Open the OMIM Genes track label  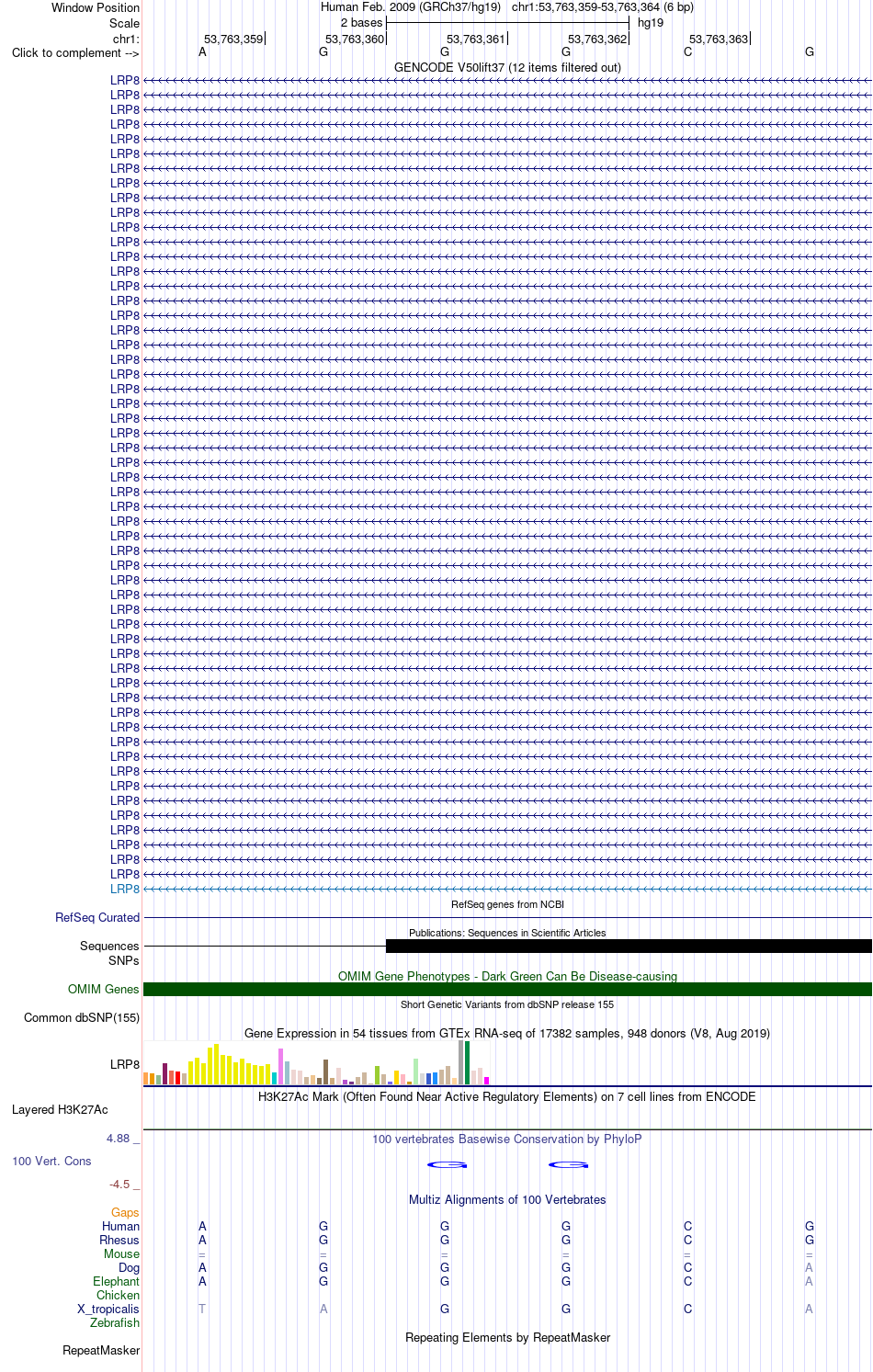(104, 989)
